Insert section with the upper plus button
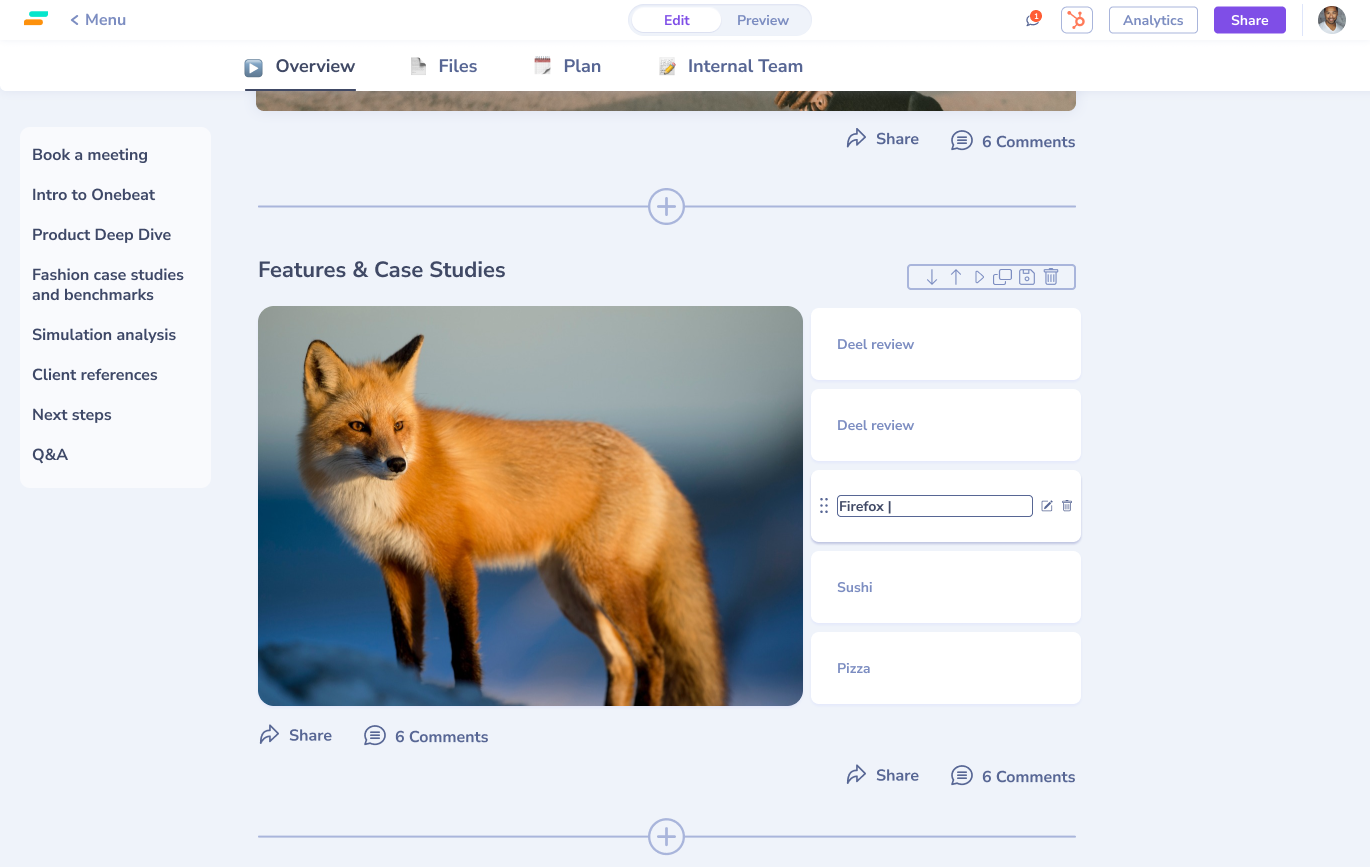 pyautogui.click(x=666, y=207)
